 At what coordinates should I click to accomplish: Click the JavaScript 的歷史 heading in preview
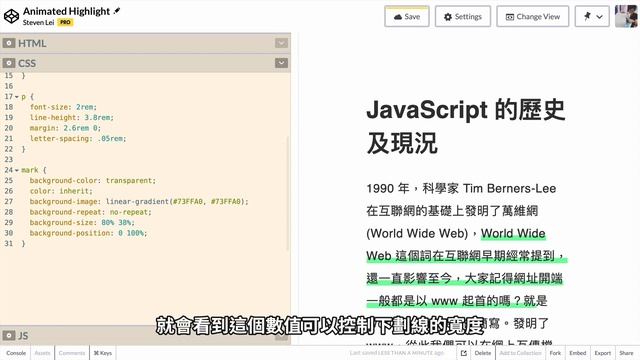click(465, 126)
